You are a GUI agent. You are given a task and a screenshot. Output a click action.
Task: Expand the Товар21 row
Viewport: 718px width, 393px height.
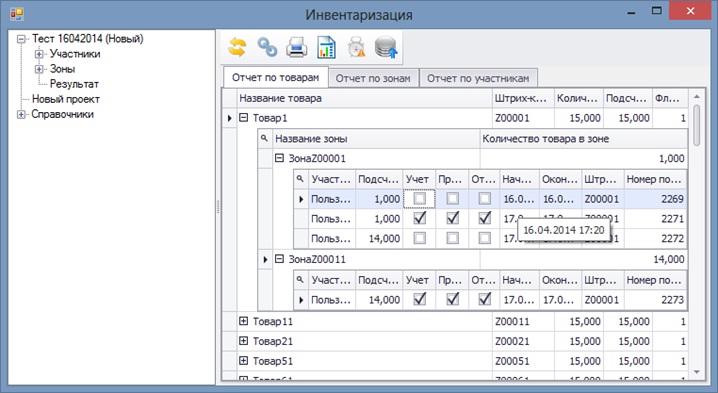tap(244, 341)
